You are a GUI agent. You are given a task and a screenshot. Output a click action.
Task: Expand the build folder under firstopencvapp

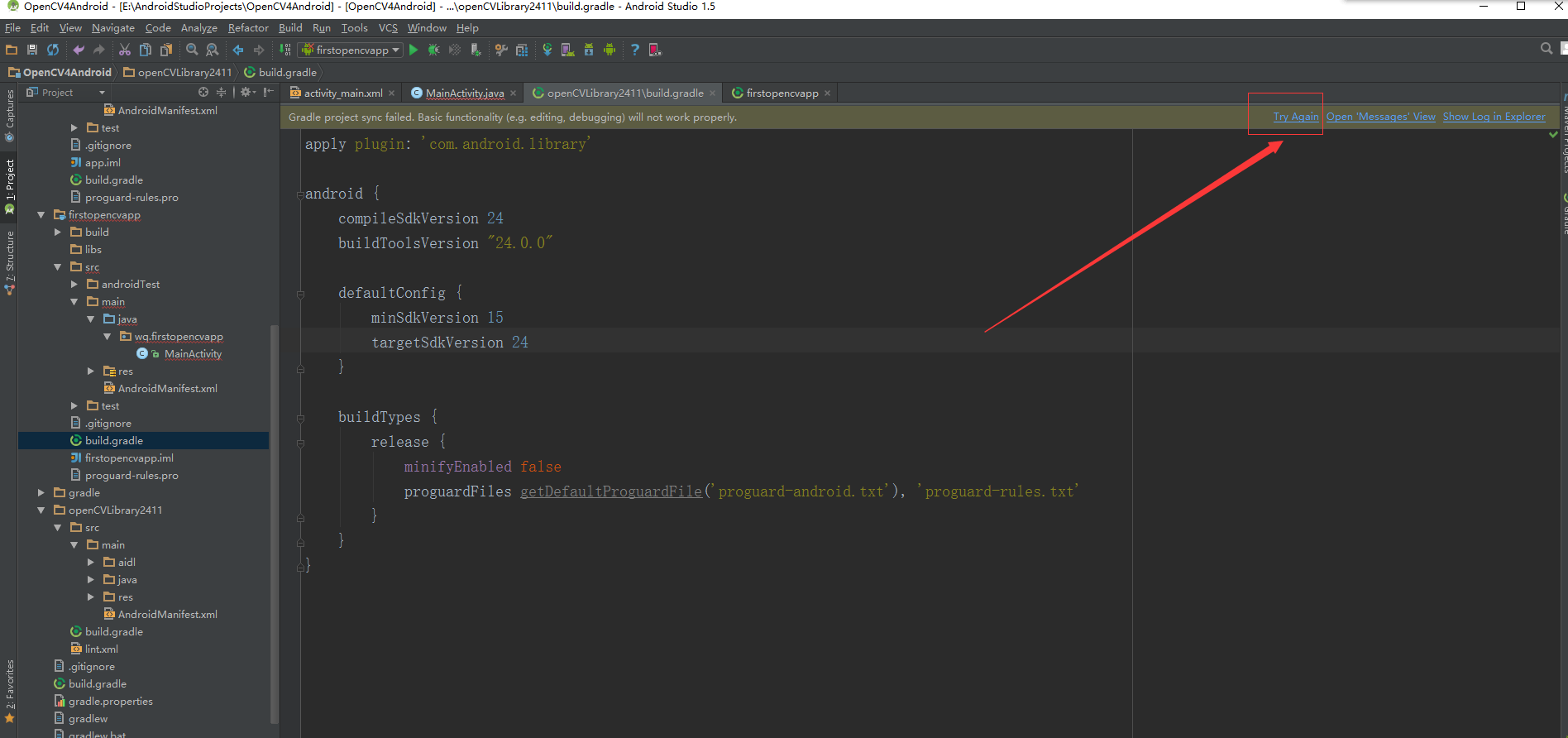pyautogui.click(x=57, y=232)
